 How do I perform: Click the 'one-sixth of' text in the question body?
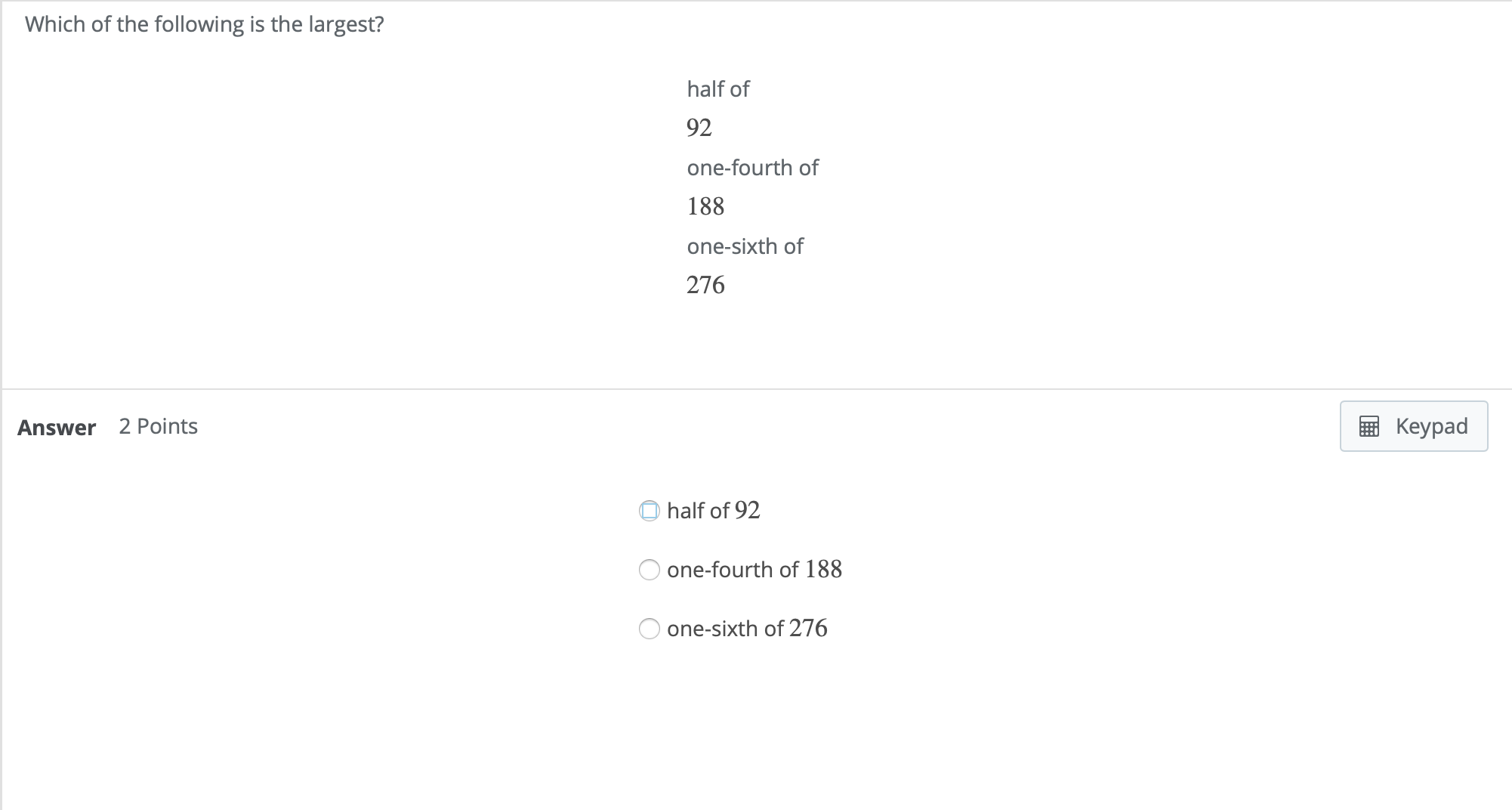pos(745,246)
